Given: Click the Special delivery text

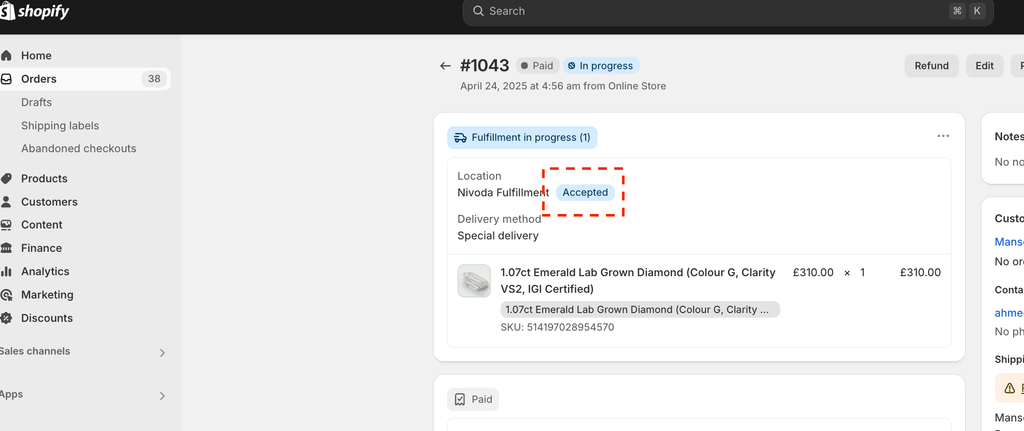Looking at the screenshot, I should coord(498,236).
